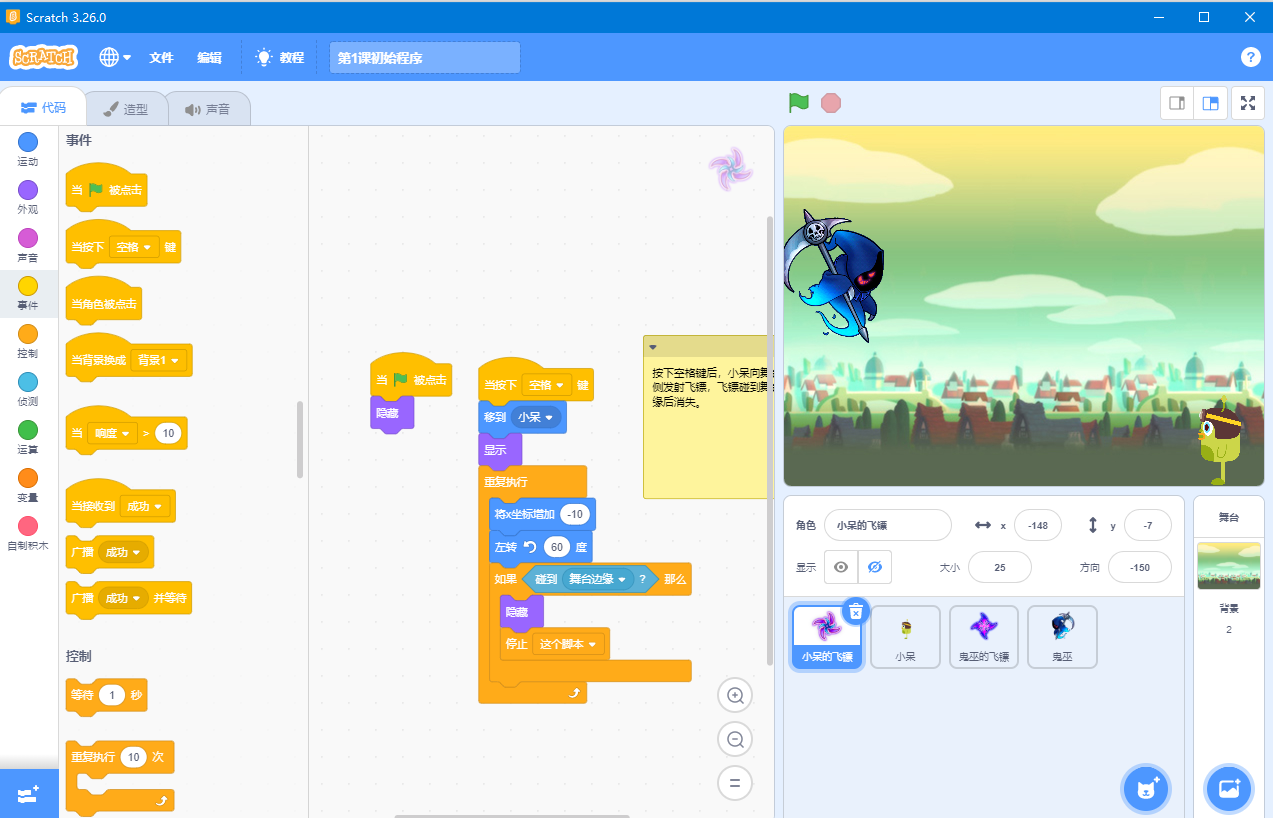Select the 鬼巫 sprite thumbnail

coord(1061,636)
